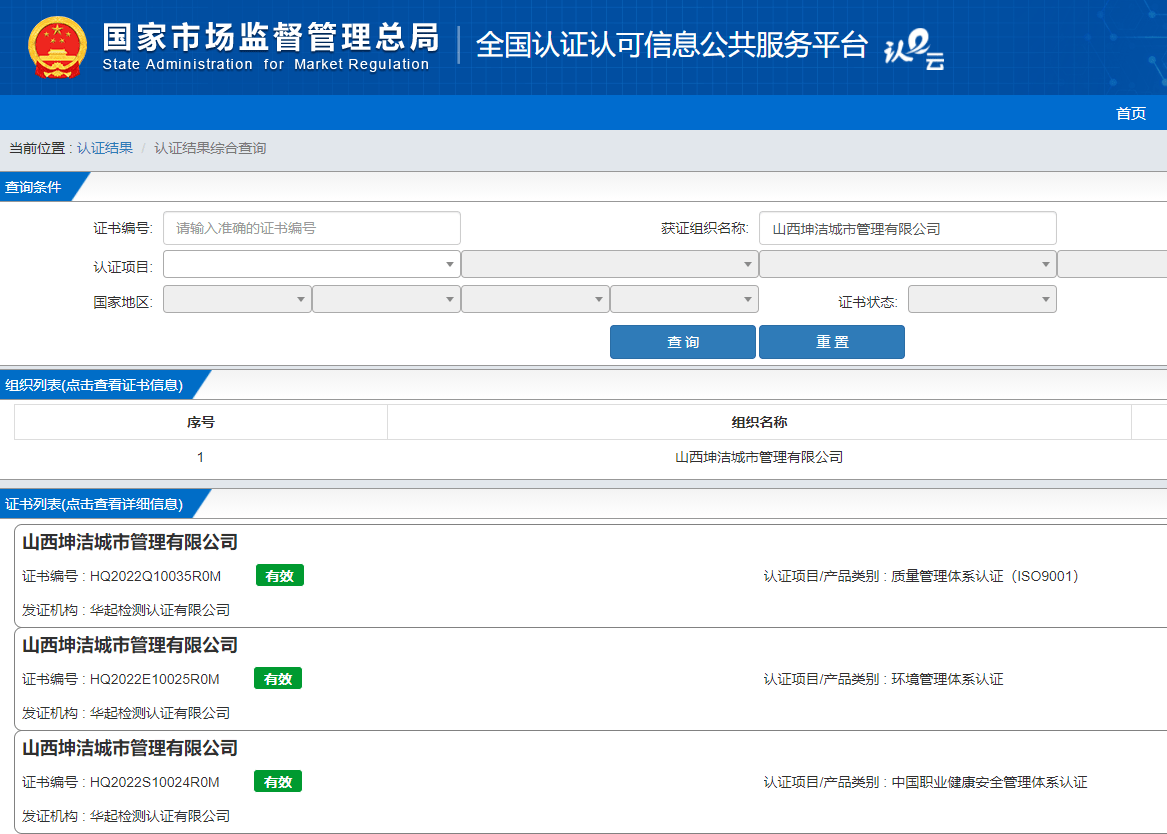This screenshot has width=1167, height=834.
Task: Click organization row 山西坤洁城市管理有限公司 in table
Action: click(758, 457)
